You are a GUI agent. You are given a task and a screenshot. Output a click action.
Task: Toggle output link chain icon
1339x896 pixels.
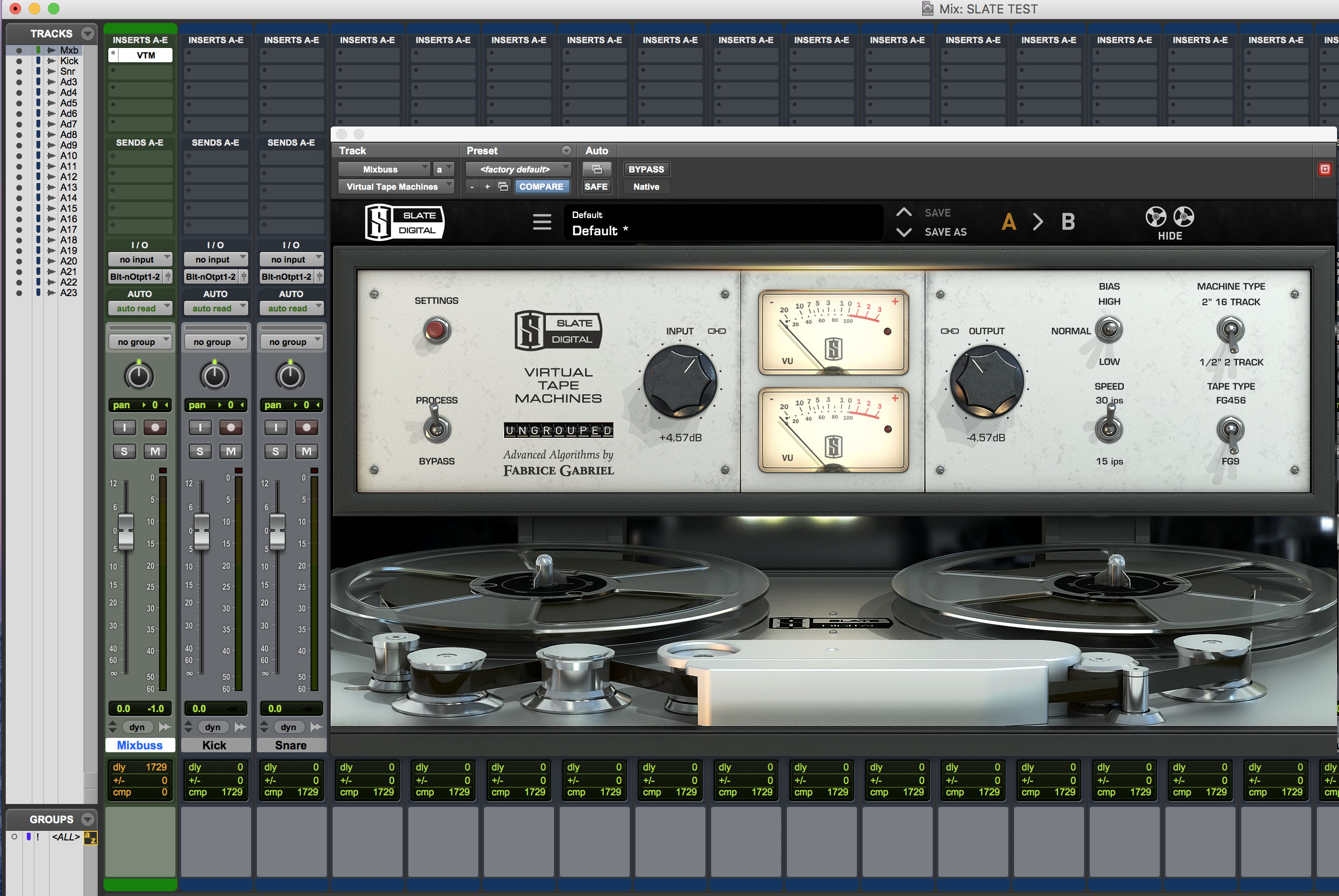[949, 331]
